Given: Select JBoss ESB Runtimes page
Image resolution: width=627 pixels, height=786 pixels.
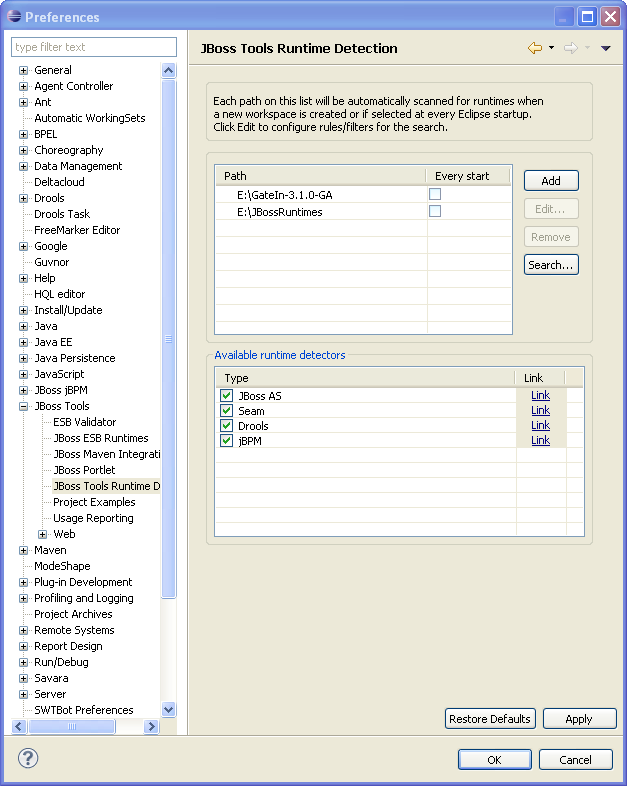Looking at the screenshot, I should pos(101,438).
